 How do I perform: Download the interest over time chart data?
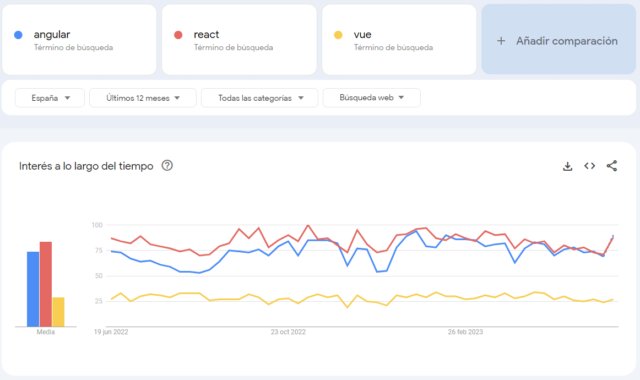click(567, 166)
